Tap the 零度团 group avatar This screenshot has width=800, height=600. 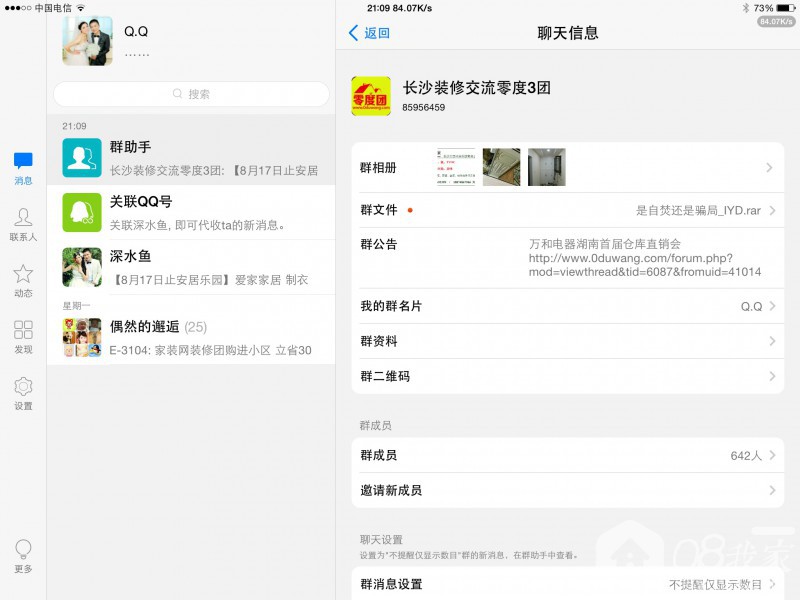pos(371,96)
